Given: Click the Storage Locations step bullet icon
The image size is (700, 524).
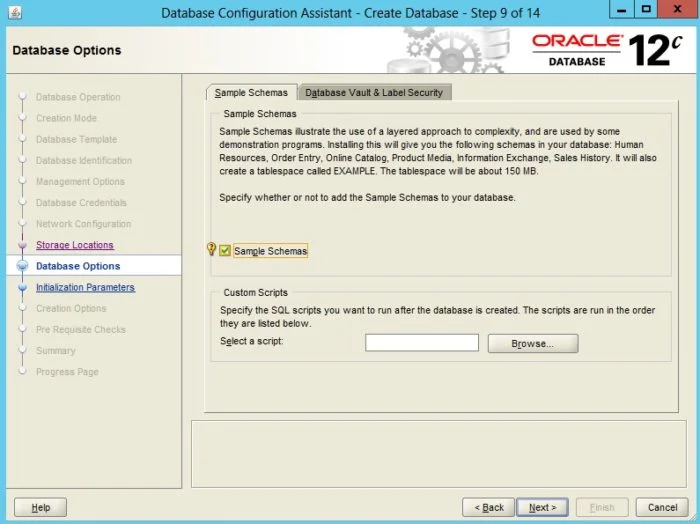Looking at the screenshot, I should [x=22, y=245].
